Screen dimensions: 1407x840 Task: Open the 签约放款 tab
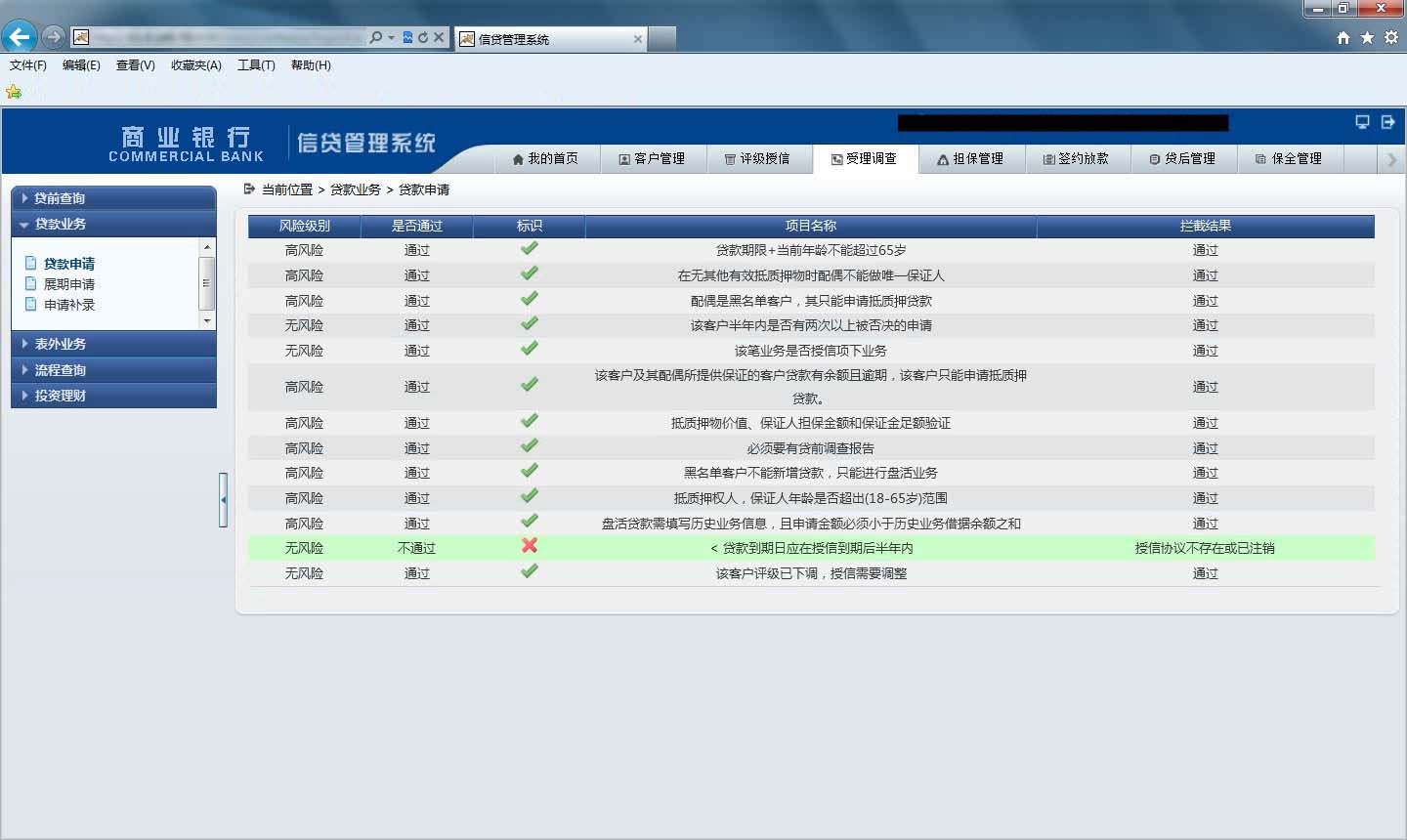click(1077, 158)
